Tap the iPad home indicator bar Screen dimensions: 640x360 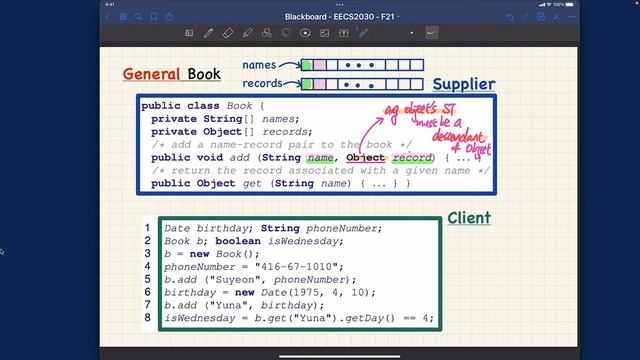[340, 356]
